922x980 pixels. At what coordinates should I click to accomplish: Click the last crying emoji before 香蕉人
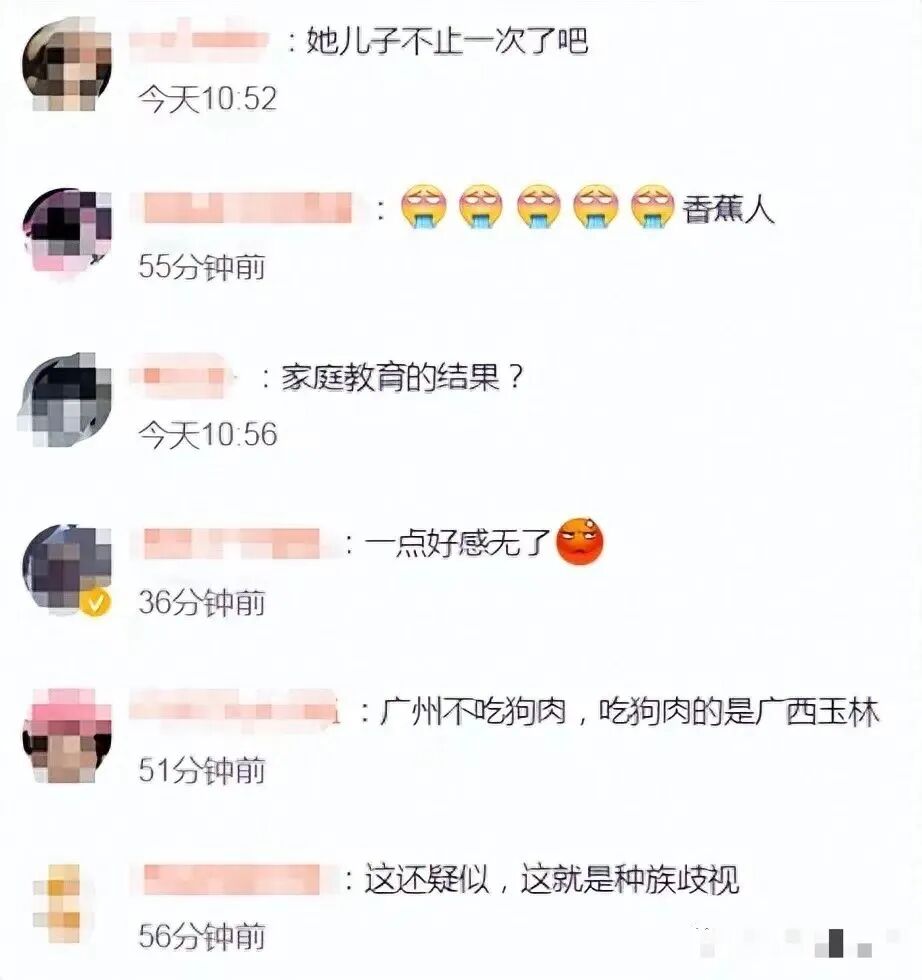653,206
